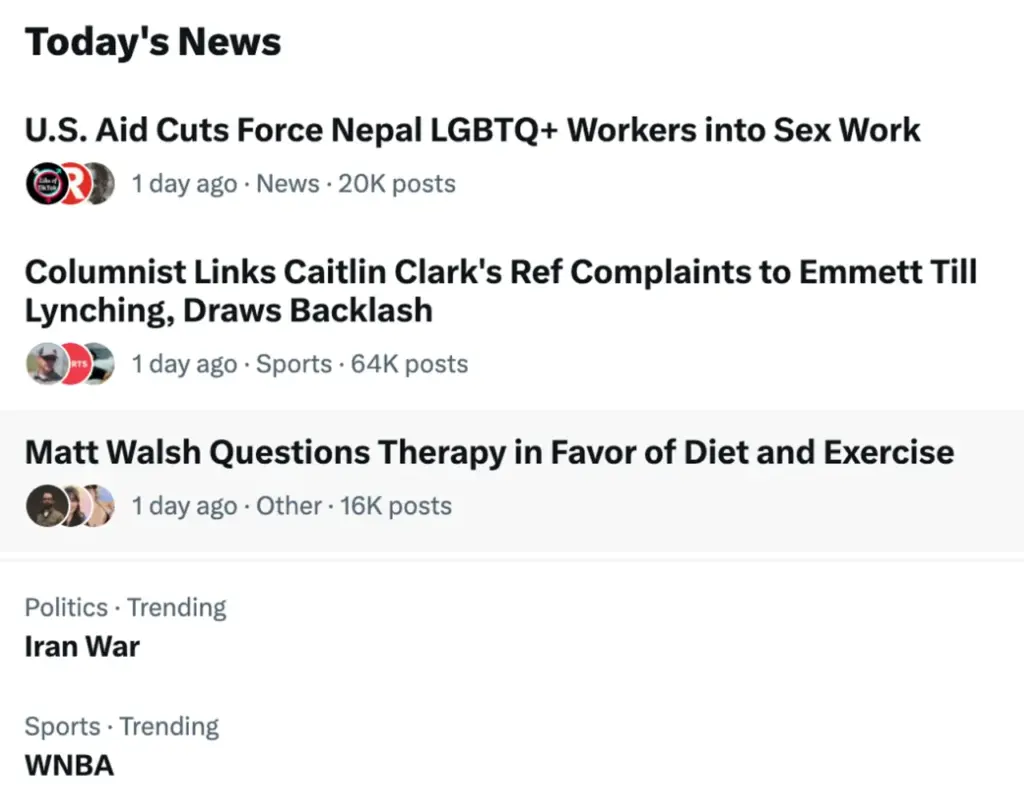Open the Matt Walsh Questions Therapy headline
1024x796 pixels.
489,452
